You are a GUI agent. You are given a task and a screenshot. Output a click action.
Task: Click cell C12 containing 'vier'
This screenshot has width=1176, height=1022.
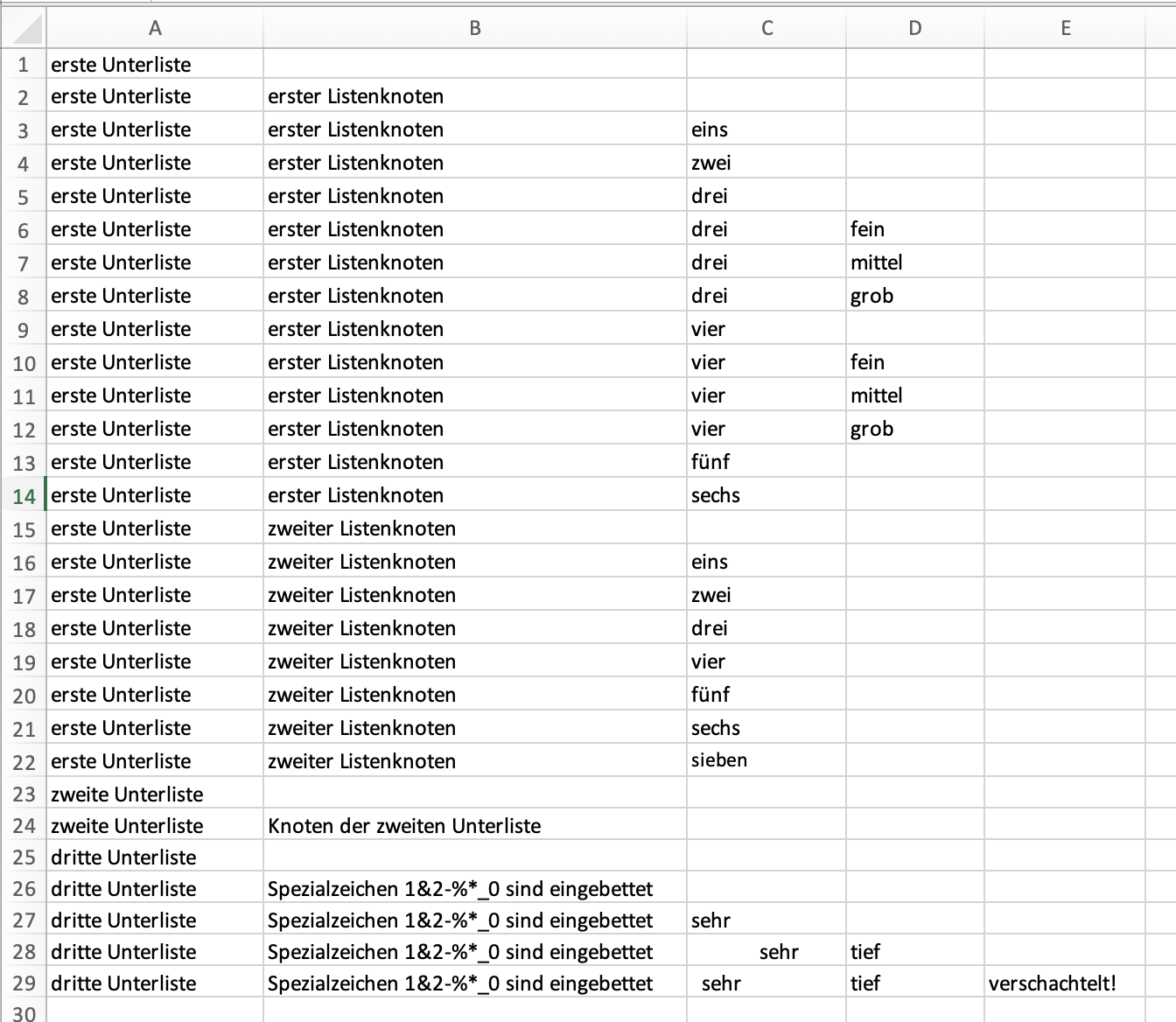[x=766, y=428]
